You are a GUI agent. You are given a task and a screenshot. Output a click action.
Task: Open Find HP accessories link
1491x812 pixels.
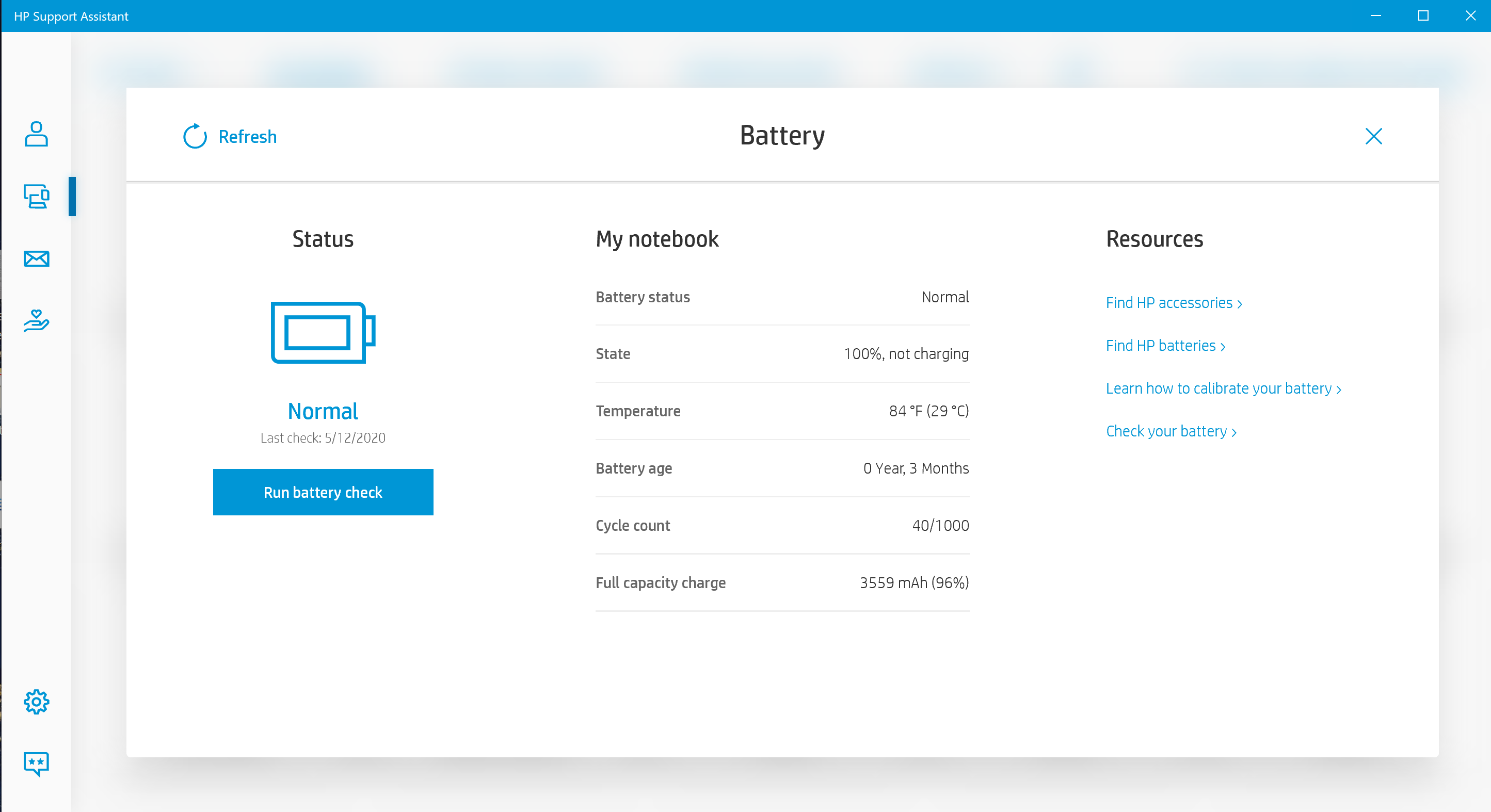(1174, 303)
